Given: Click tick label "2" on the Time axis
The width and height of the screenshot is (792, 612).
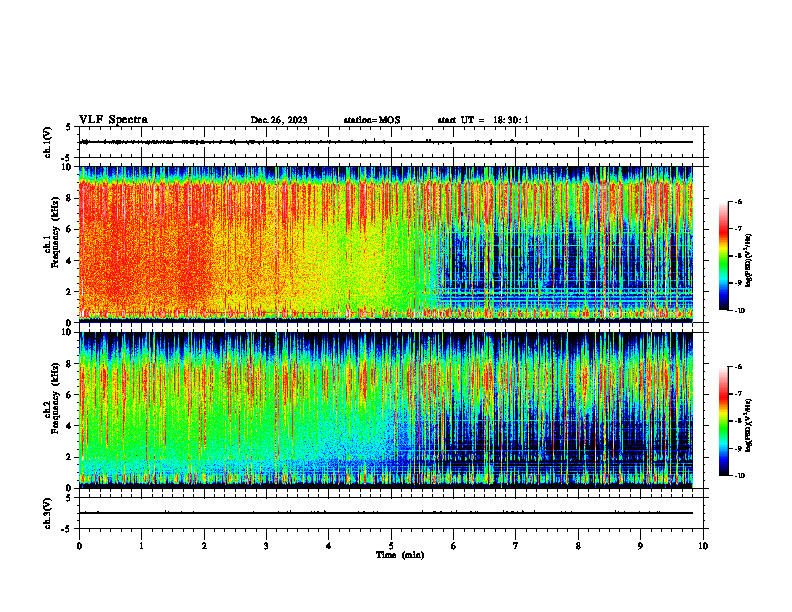Looking at the screenshot, I should coord(204,546).
